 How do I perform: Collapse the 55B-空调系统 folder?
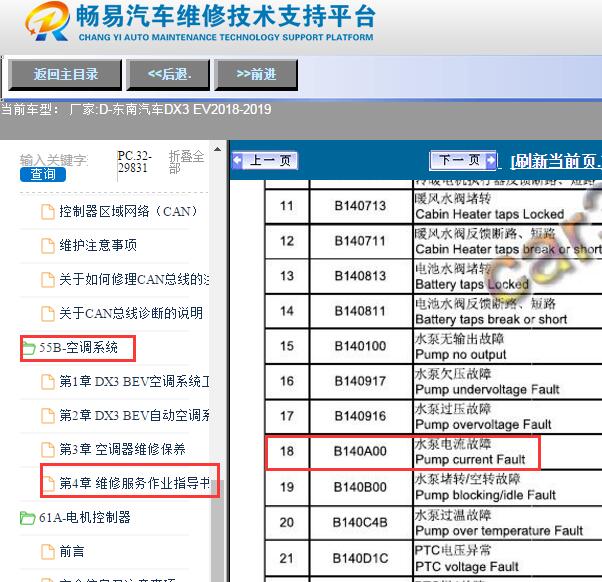click(78, 348)
